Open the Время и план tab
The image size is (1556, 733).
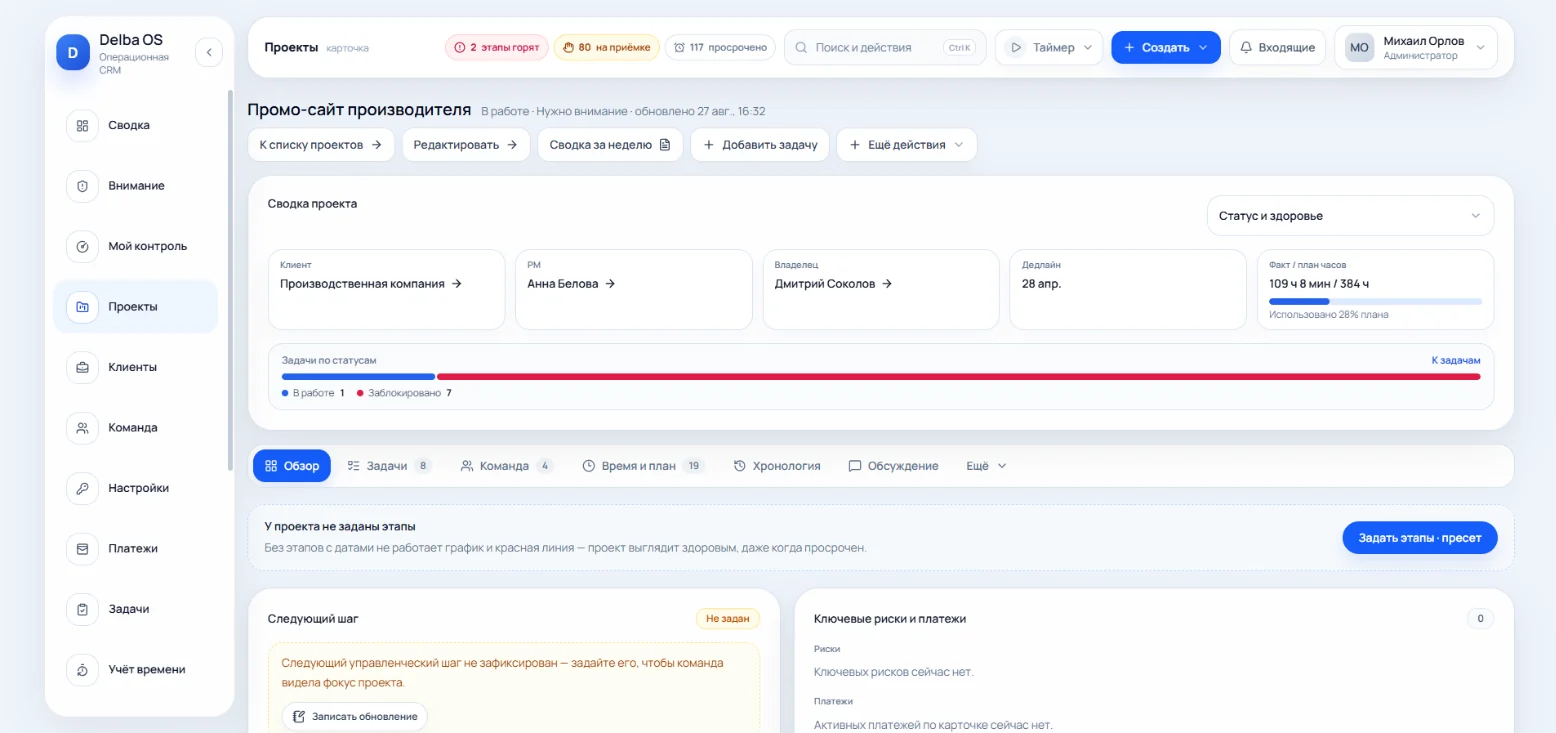[x=643, y=466]
